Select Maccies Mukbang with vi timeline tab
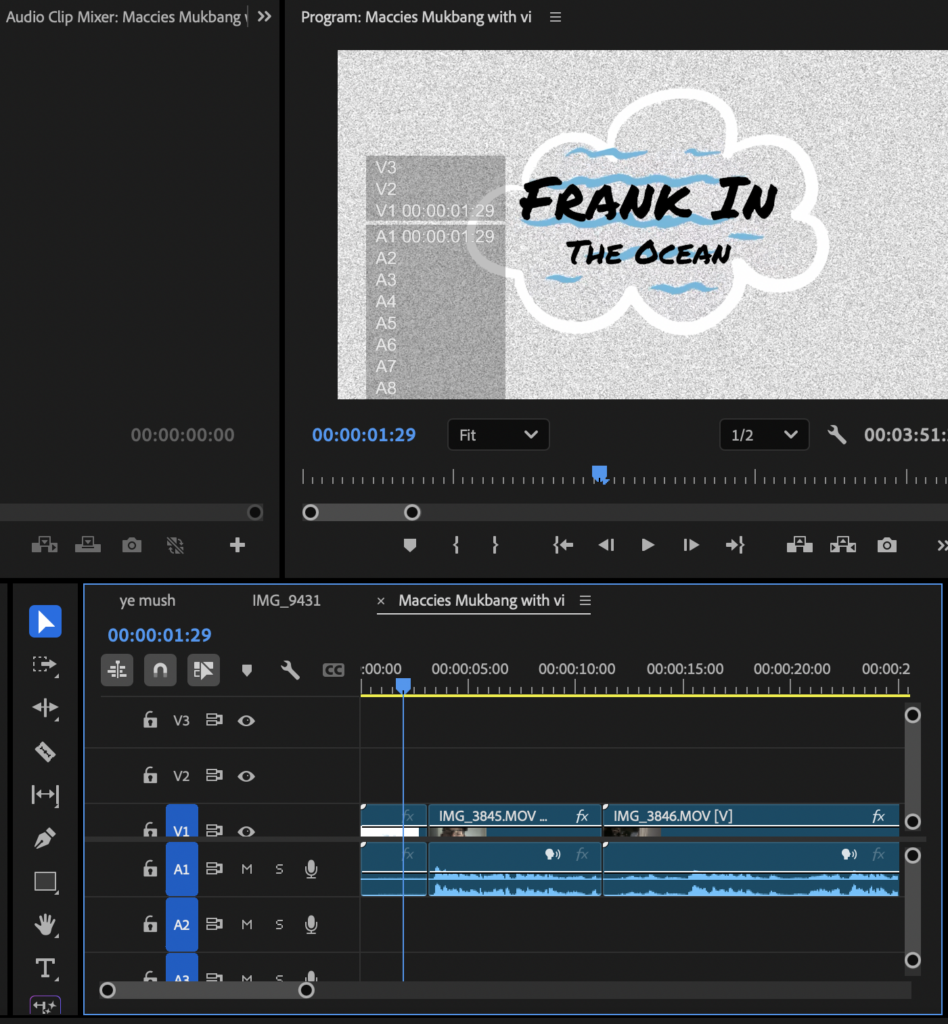The image size is (948, 1024). (481, 600)
